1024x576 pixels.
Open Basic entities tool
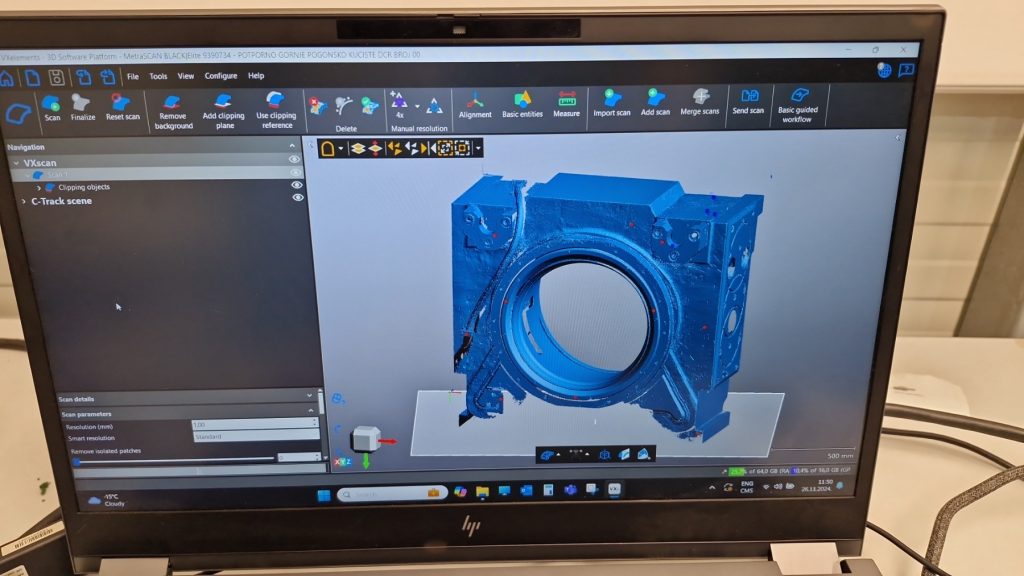(522, 103)
